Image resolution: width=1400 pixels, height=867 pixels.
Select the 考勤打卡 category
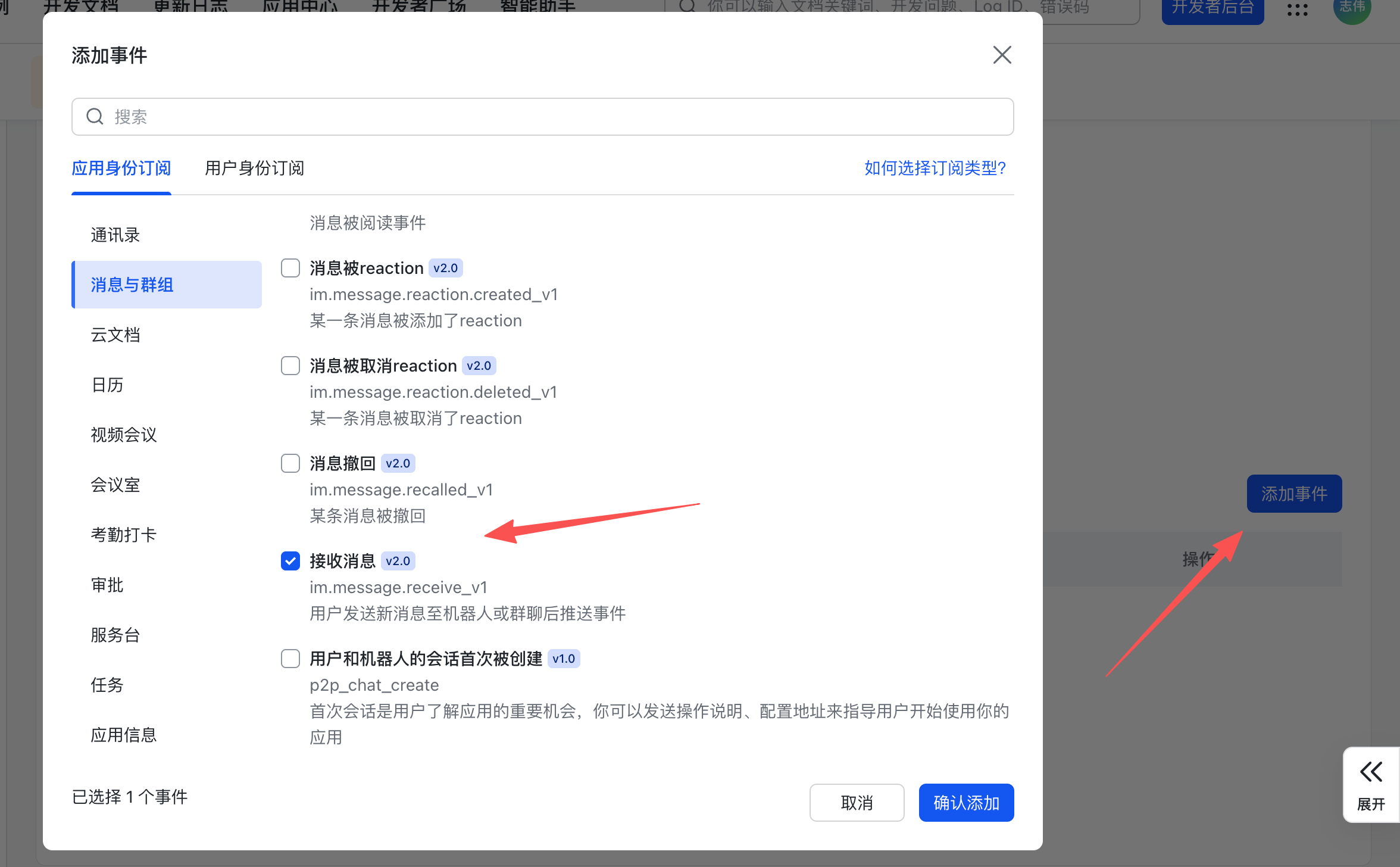tap(124, 535)
